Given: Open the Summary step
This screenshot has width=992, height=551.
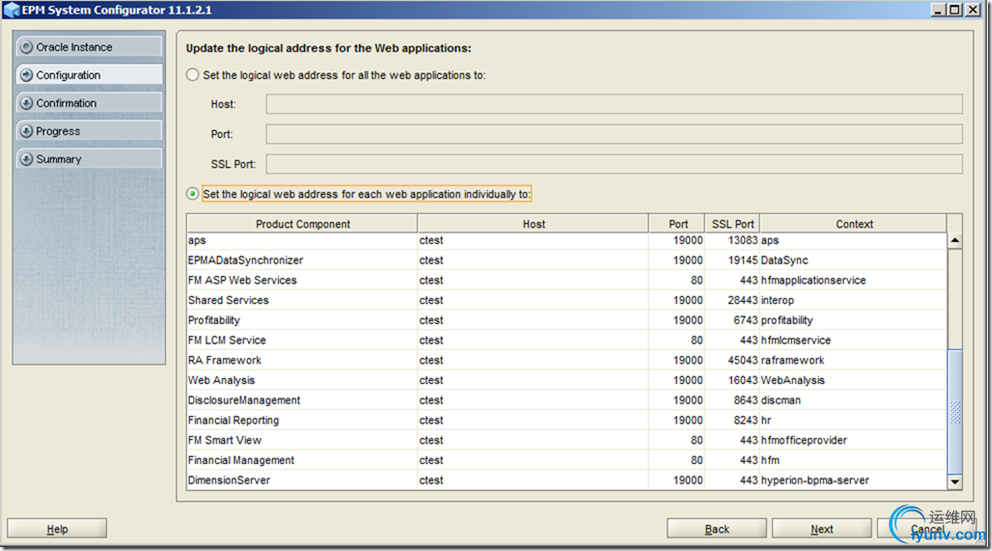Looking at the screenshot, I should (89, 159).
